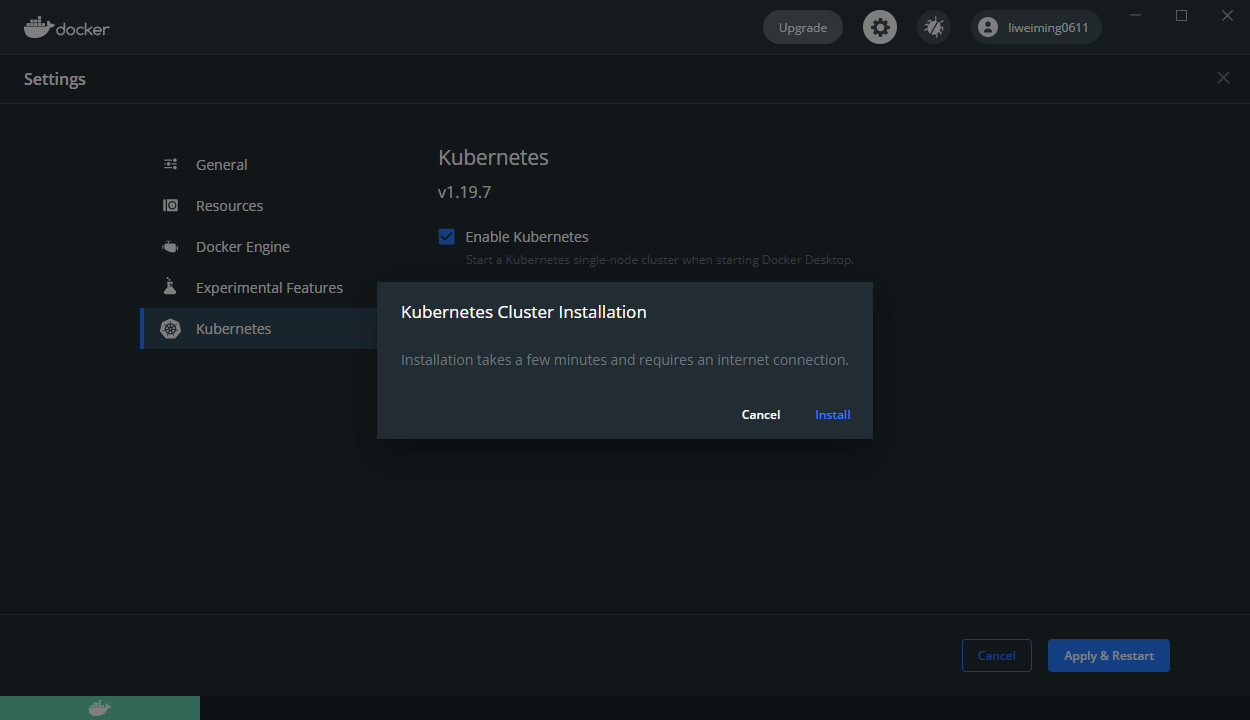Switch to Docker Engine settings

pyautogui.click(x=242, y=247)
